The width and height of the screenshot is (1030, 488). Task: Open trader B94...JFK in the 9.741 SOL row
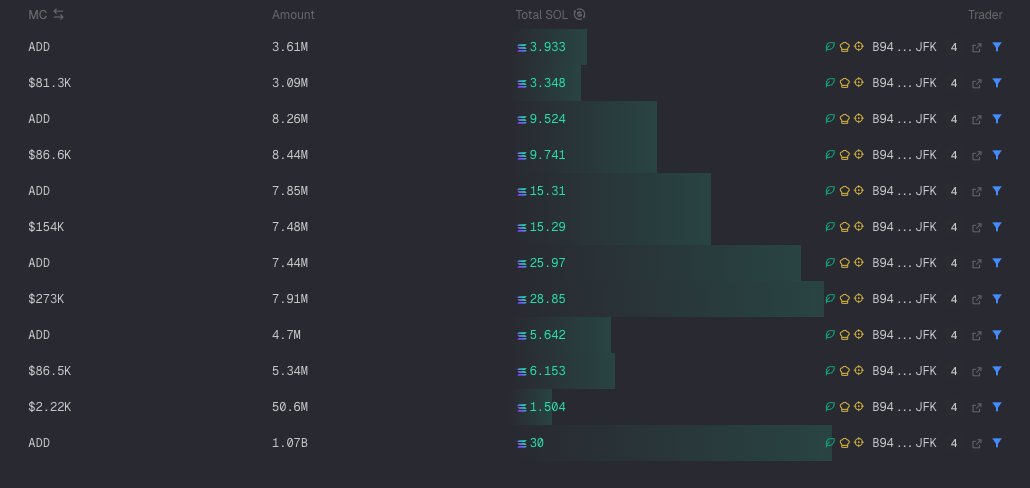pyautogui.click(x=904, y=155)
